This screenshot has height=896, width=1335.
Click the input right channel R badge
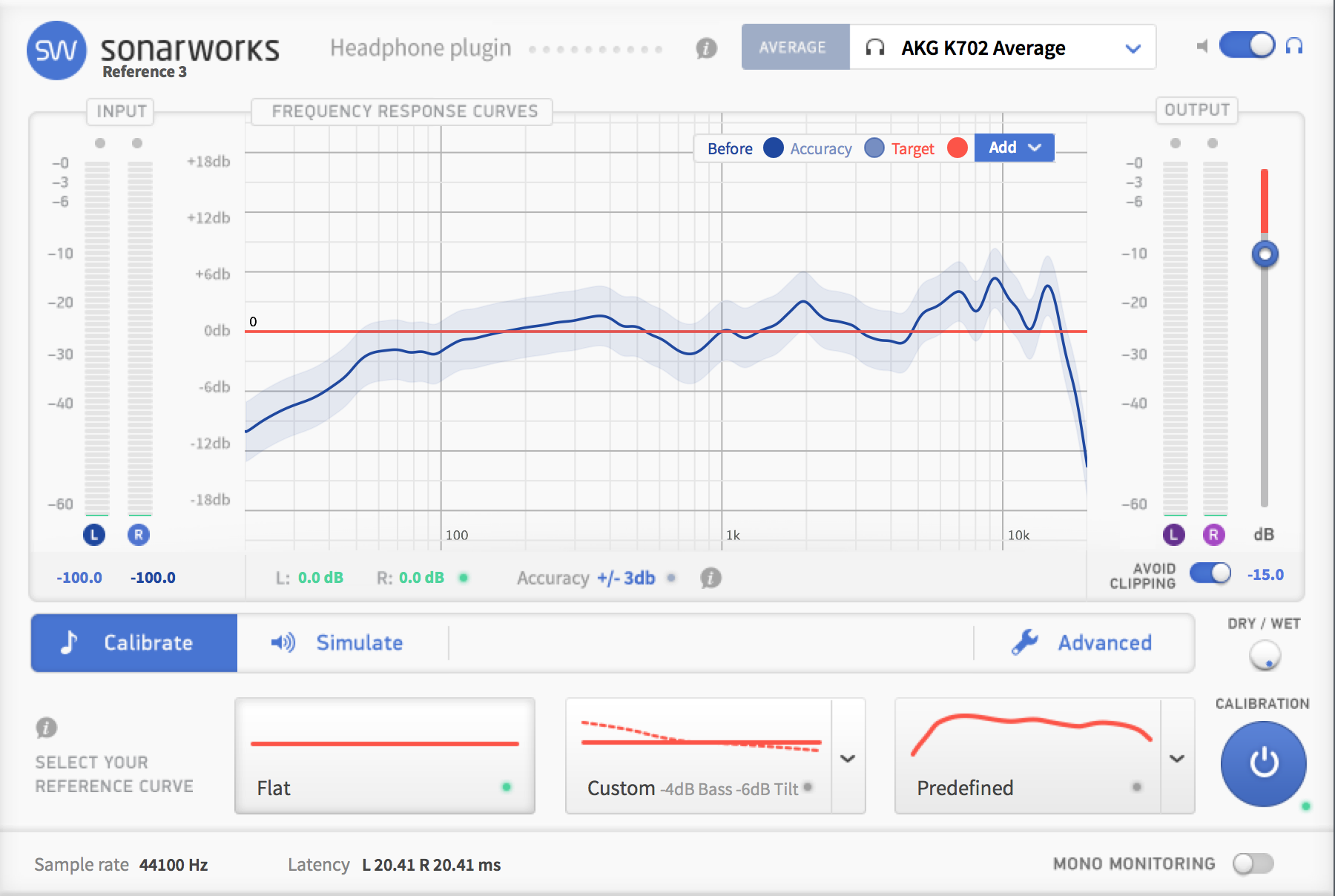(139, 534)
